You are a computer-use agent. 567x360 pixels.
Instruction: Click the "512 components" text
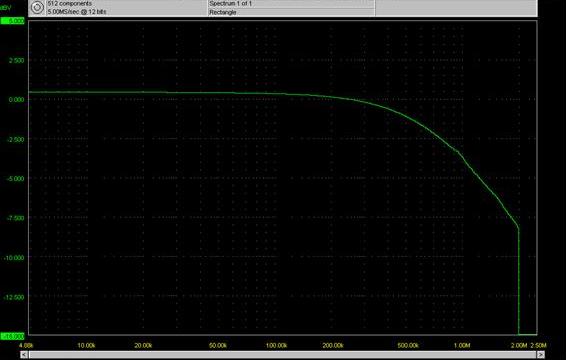point(69,4)
